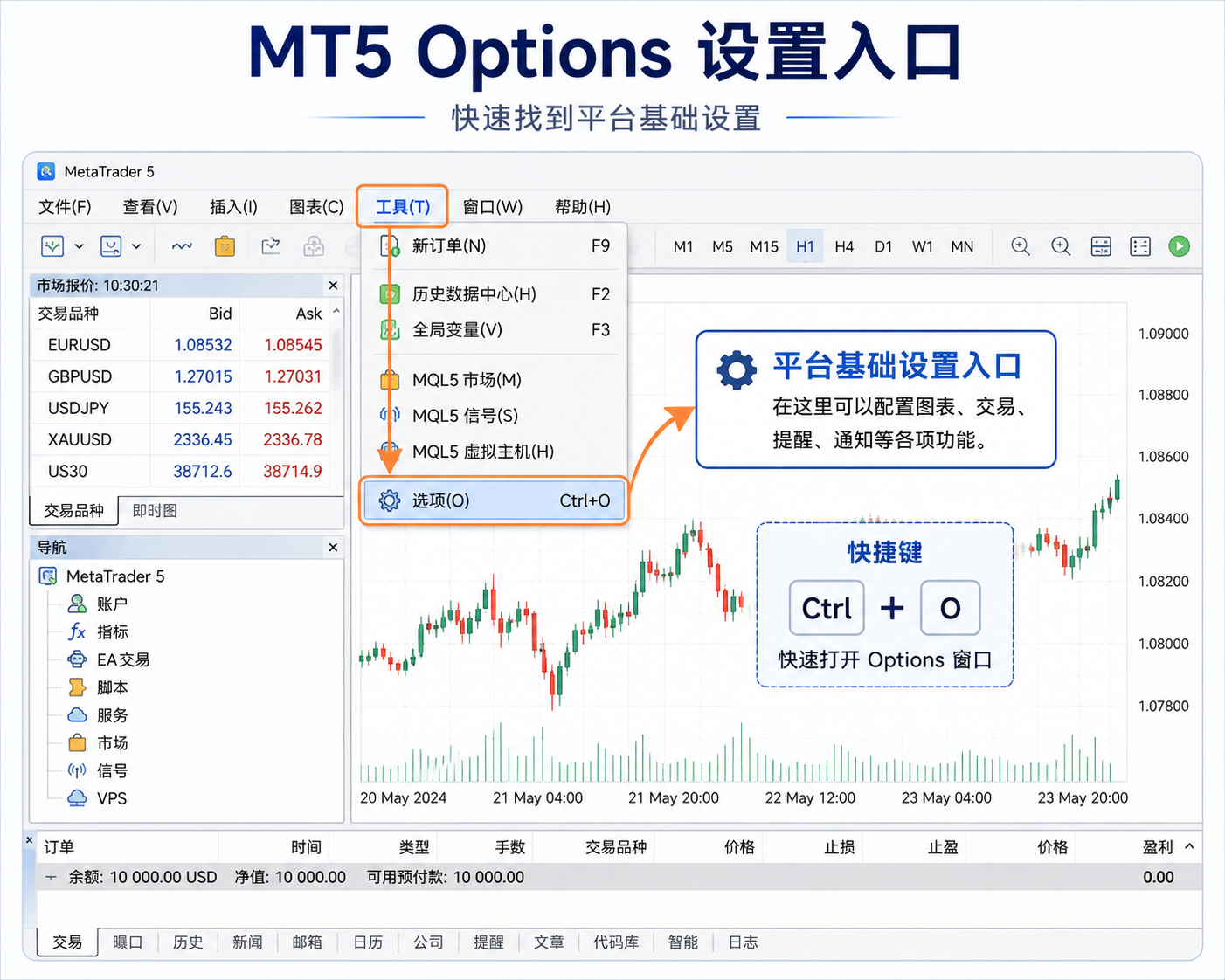The width and height of the screenshot is (1225, 980).
Task: Click the profiles toolbar icon
Action: click(x=111, y=246)
